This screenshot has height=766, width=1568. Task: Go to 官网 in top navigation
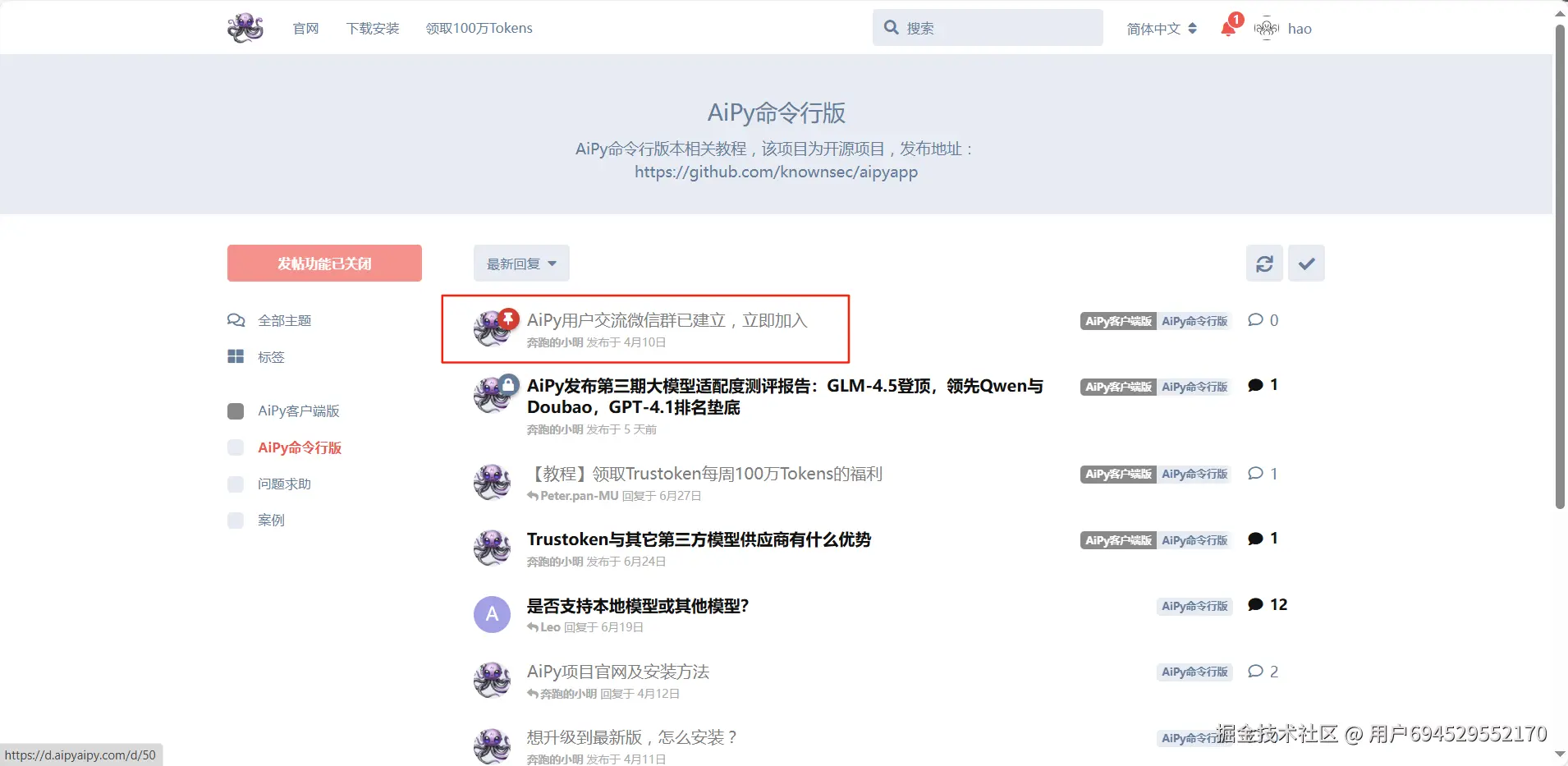(305, 29)
